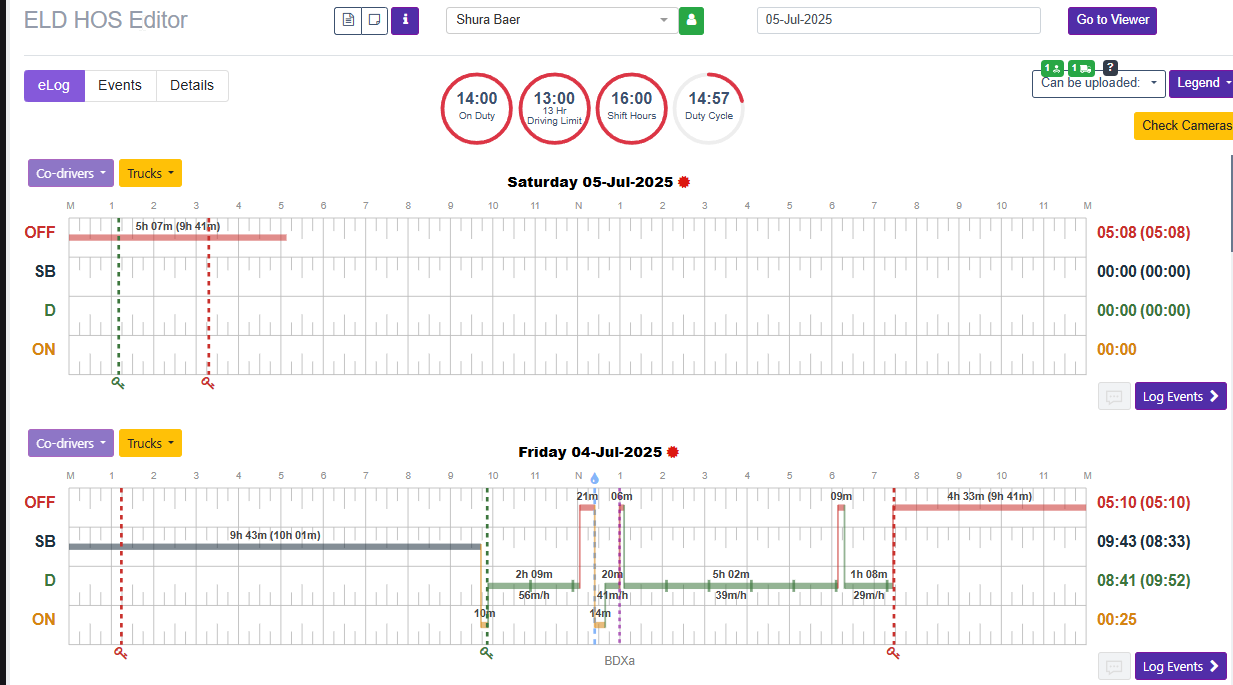
Task: Switch to the Events tab
Action: [x=120, y=86]
